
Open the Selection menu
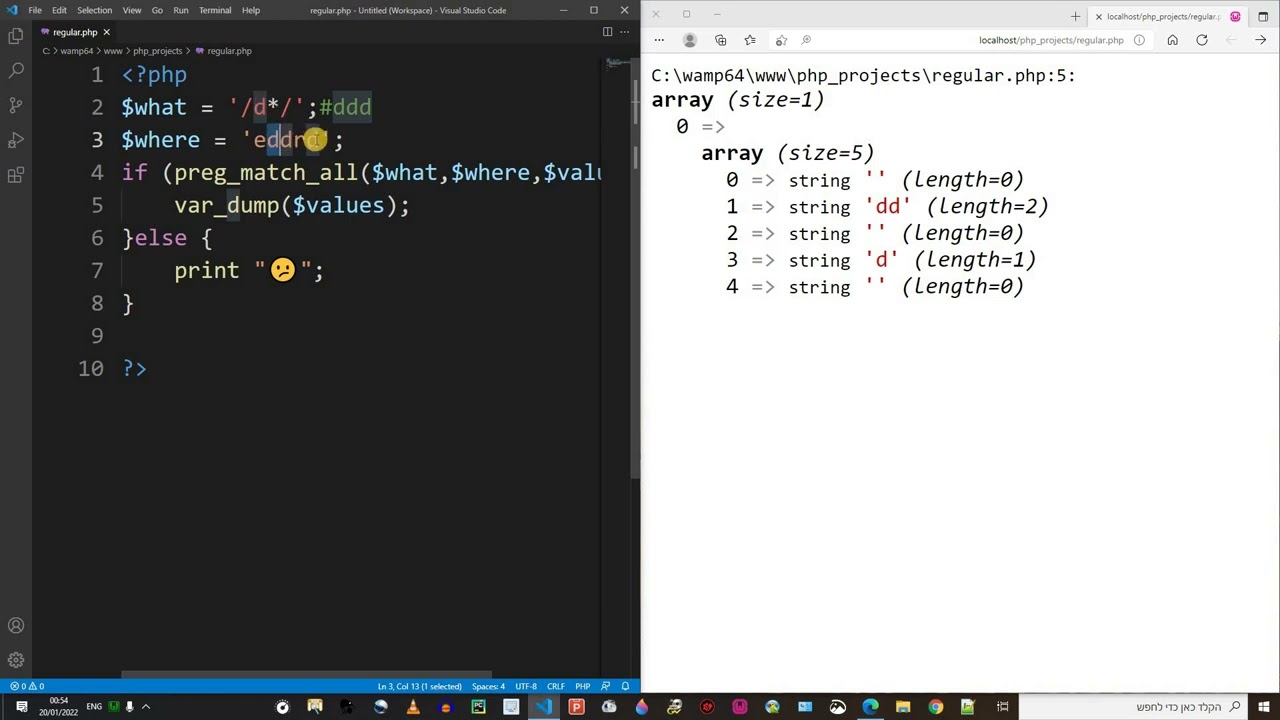[x=94, y=10]
